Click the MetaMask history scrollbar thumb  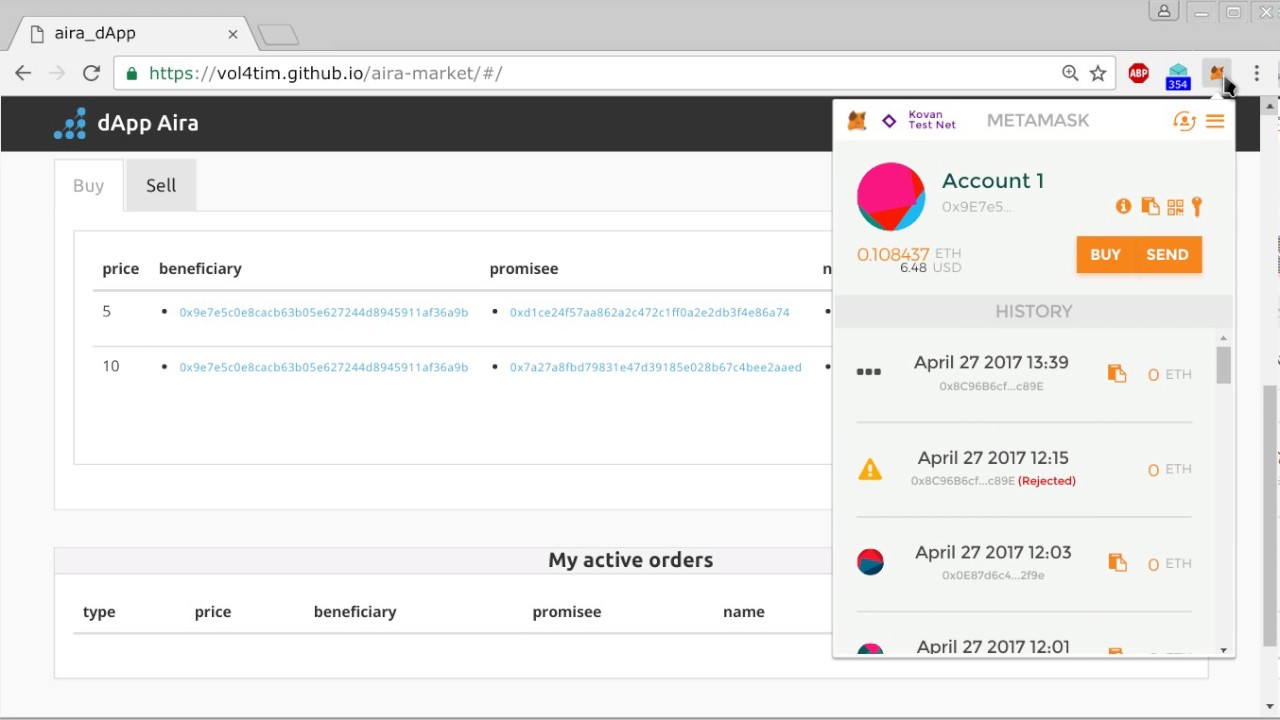click(x=1224, y=365)
